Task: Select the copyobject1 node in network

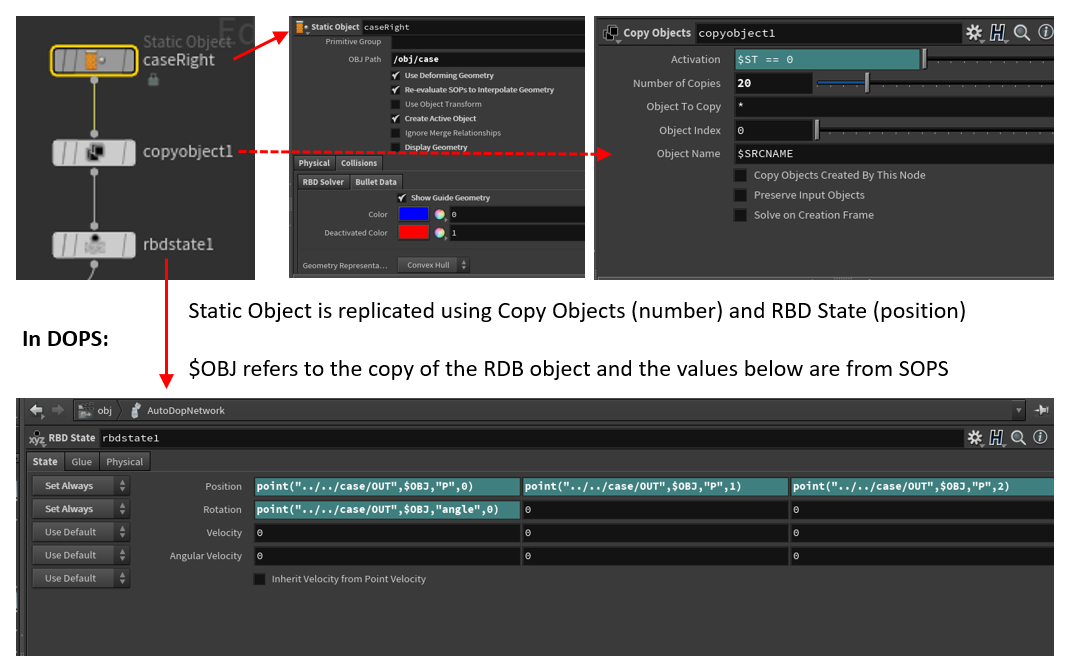Action: (x=93, y=152)
